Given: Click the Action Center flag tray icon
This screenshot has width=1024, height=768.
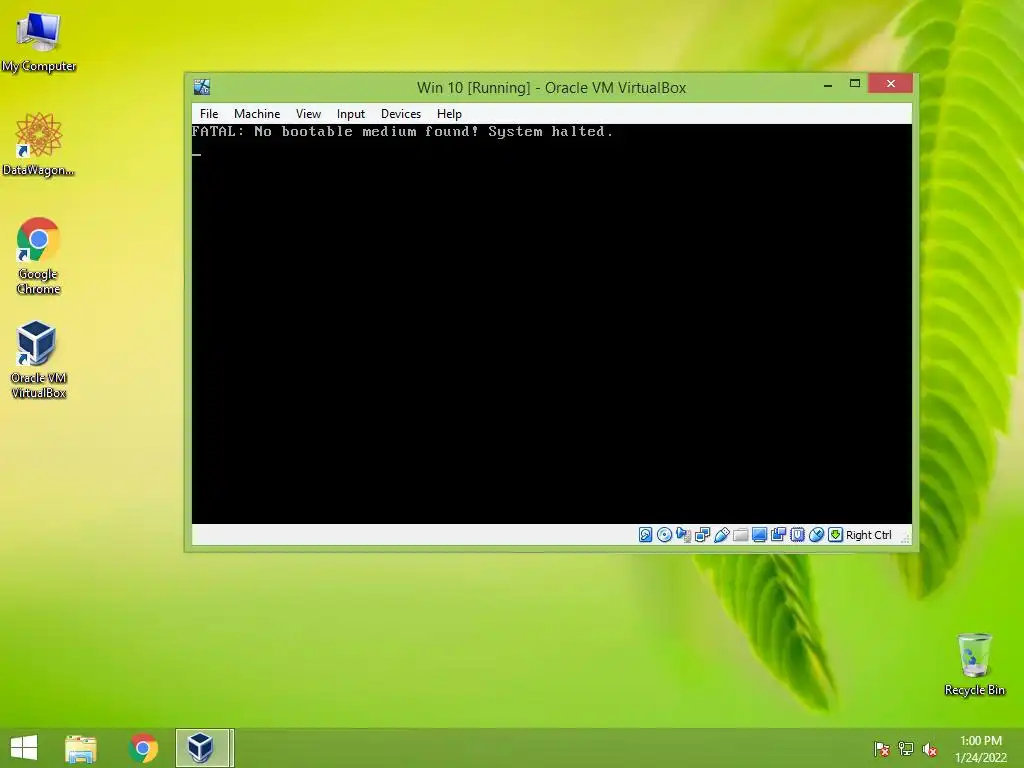Looking at the screenshot, I should 882,749.
